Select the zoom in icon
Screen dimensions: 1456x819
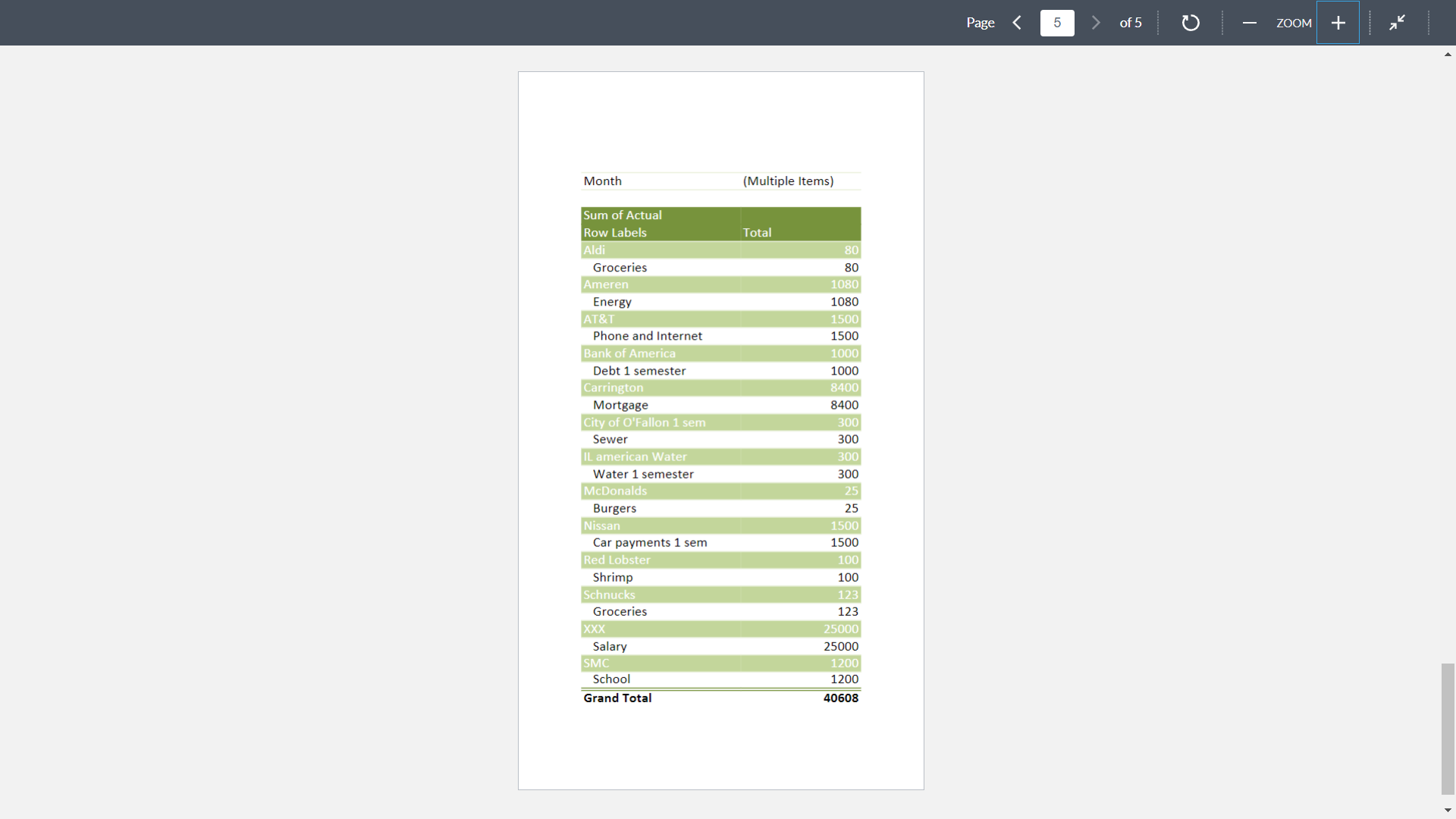(x=1338, y=23)
